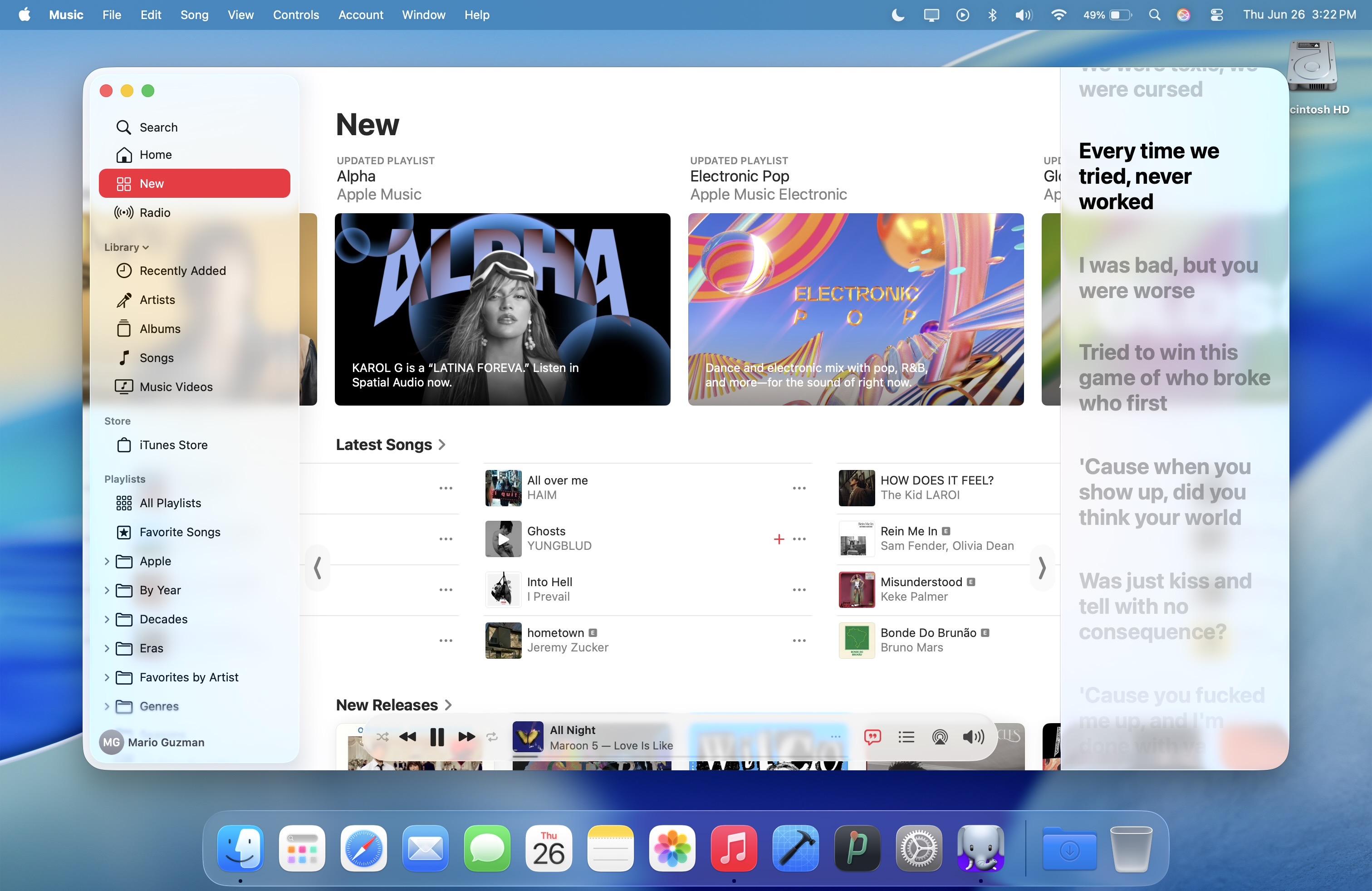Toggle repeat in the player
The height and width of the screenshot is (891, 1372).
(x=492, y=737)
